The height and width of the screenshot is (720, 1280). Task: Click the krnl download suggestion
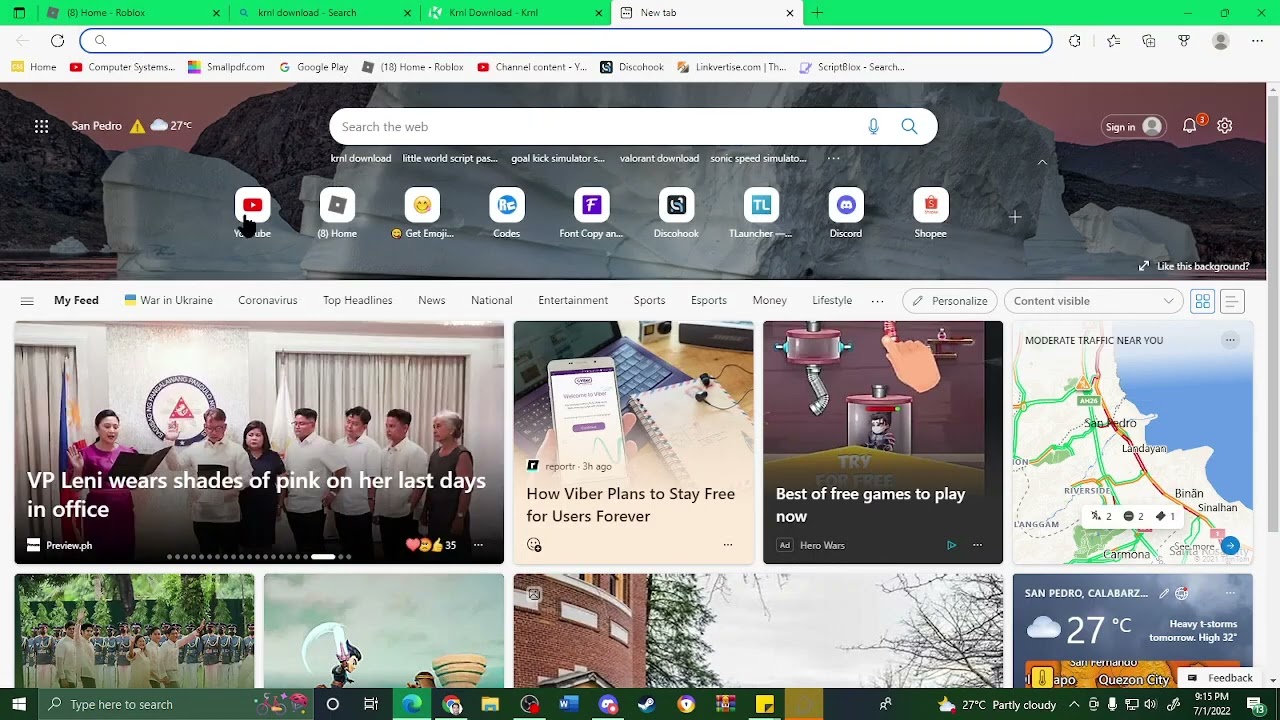[361, 158]
